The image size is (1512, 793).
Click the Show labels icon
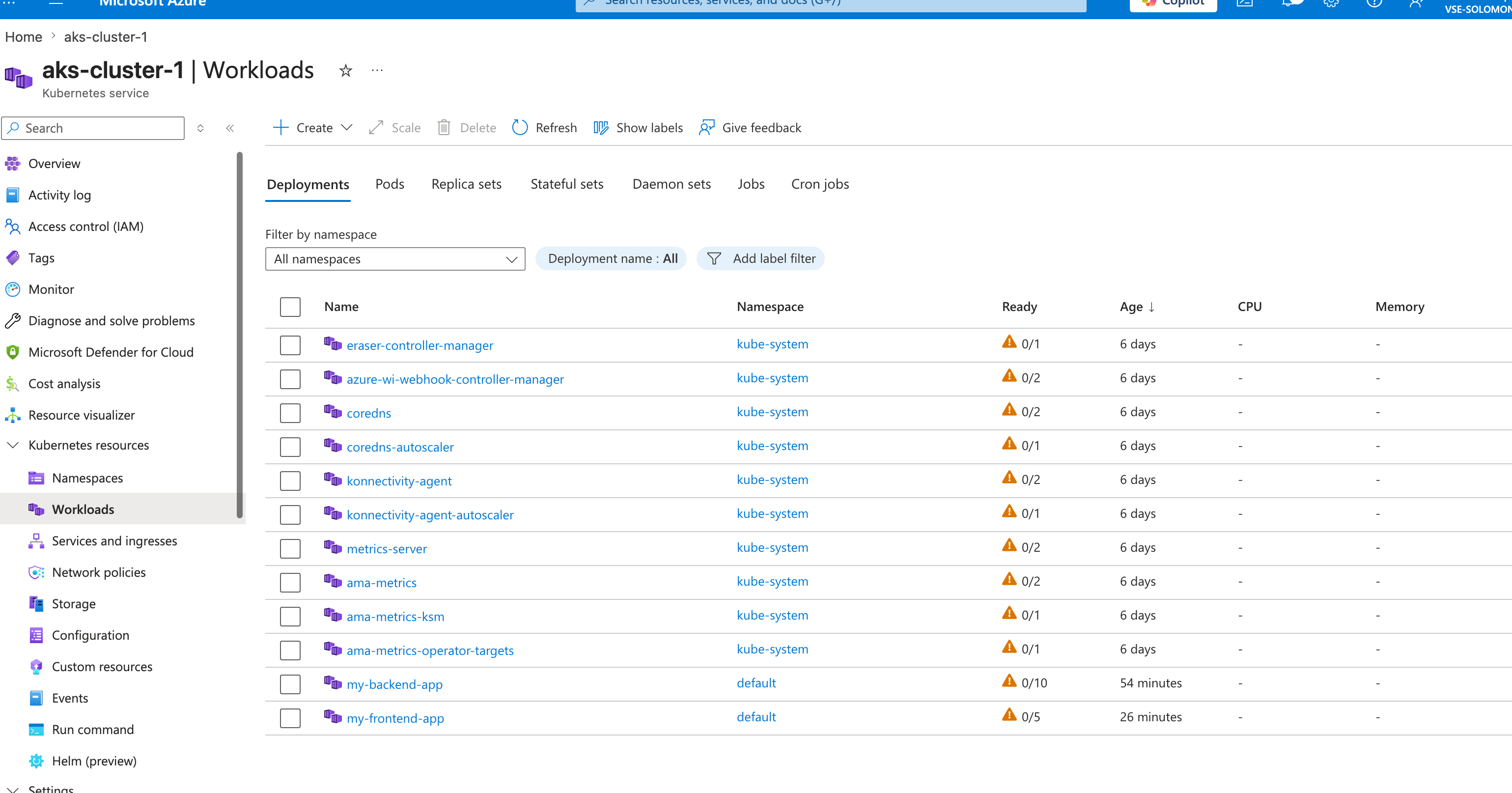click(600, 128)
